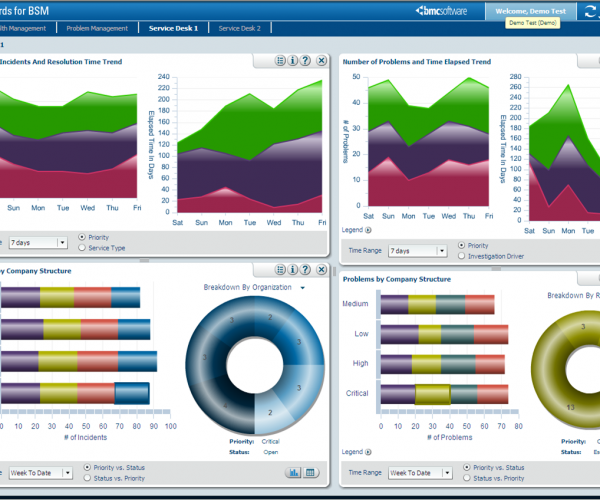Select Priority radio in Problems trend panel

pyautogui.click(x=461, y=245)
